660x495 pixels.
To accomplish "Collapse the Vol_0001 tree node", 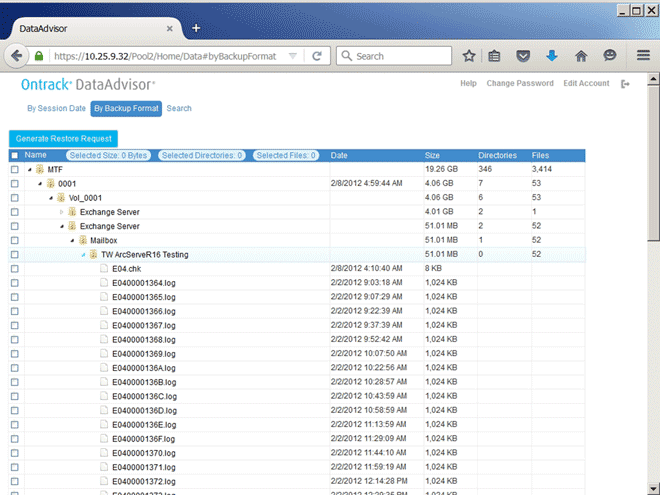I will 51,198.
